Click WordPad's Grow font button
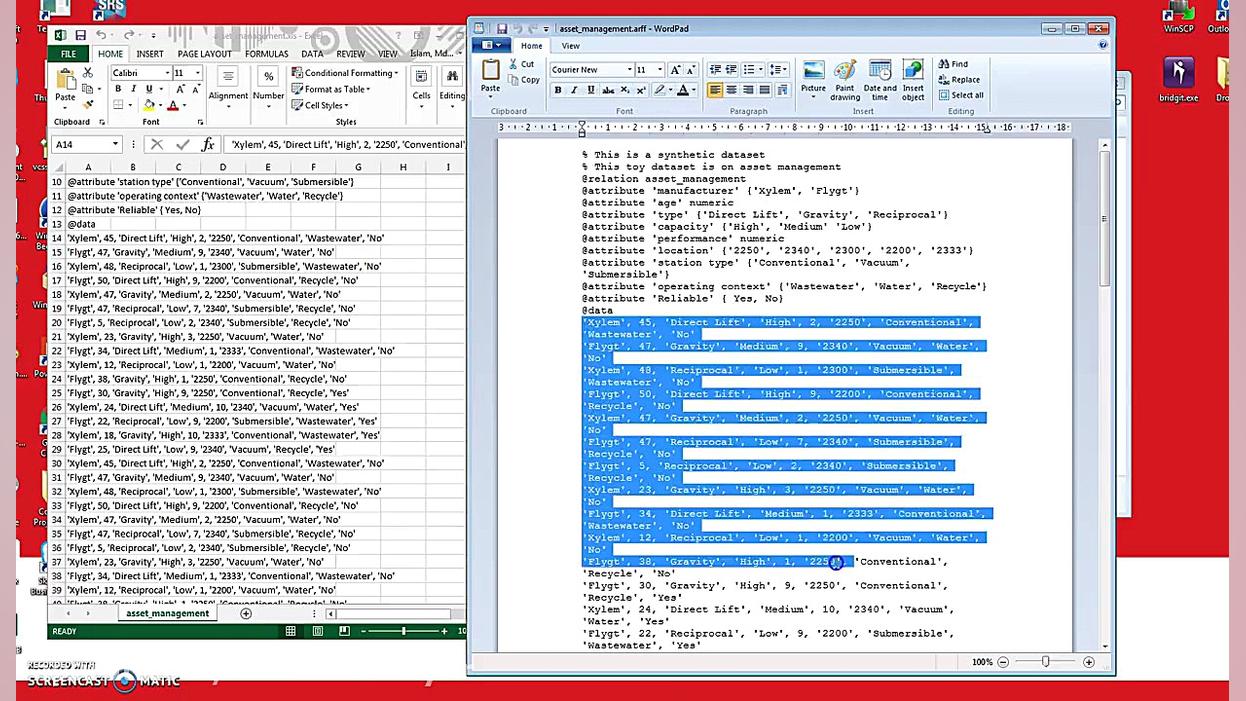 (x=675, y=70)
